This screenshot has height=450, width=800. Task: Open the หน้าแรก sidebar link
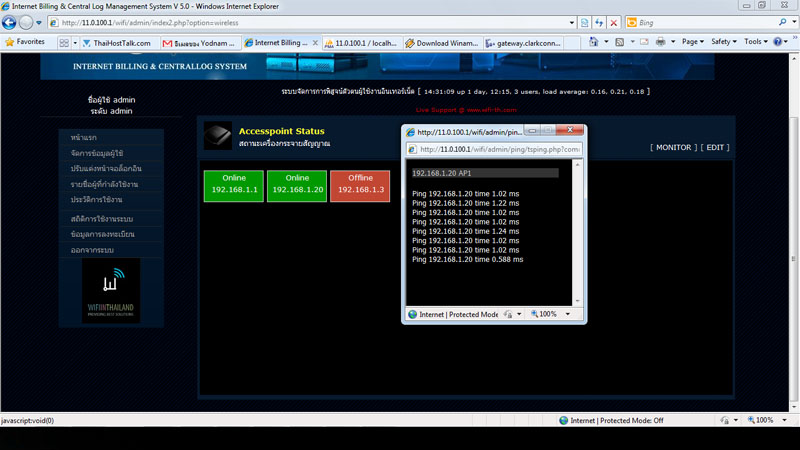pyautogui.click(x=84, y=138)
